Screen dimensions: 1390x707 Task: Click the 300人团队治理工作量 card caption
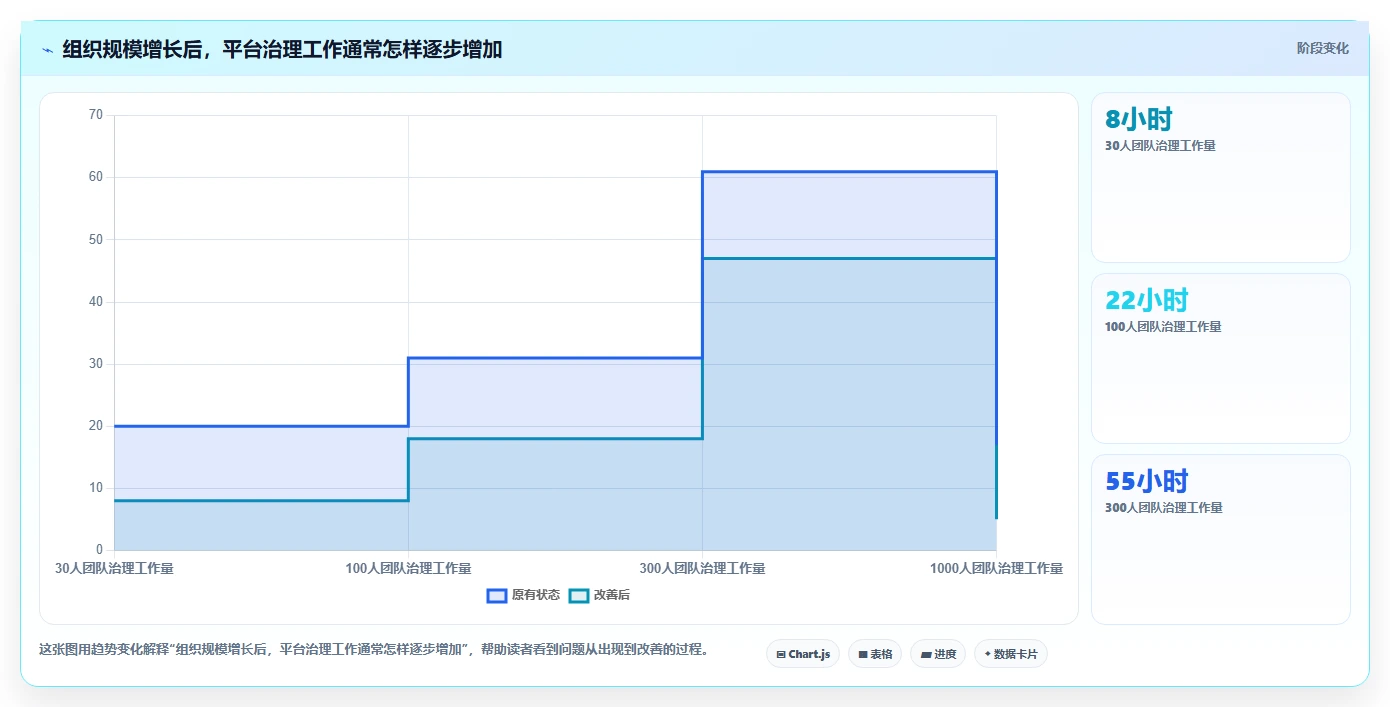[1163, 508]
